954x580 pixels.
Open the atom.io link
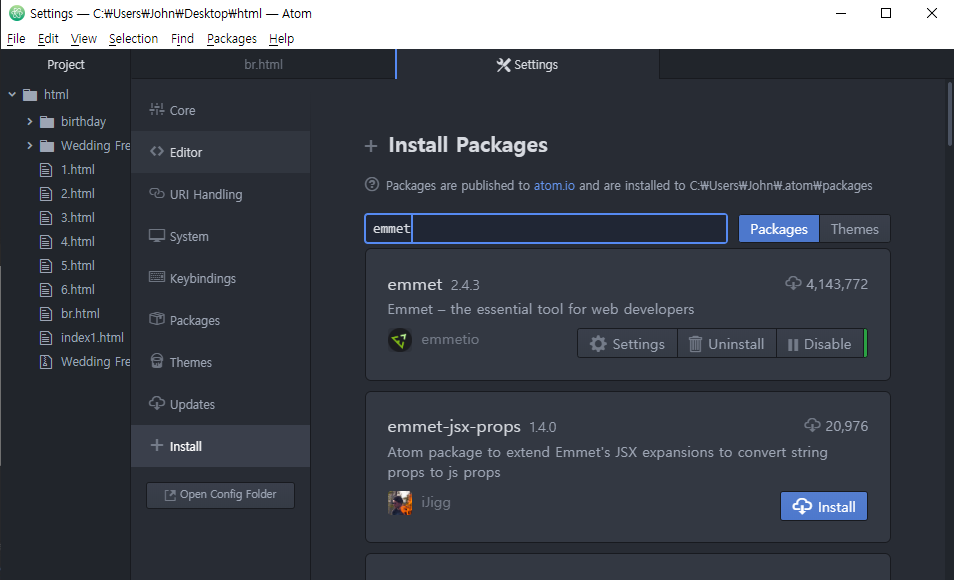(554, 185)
